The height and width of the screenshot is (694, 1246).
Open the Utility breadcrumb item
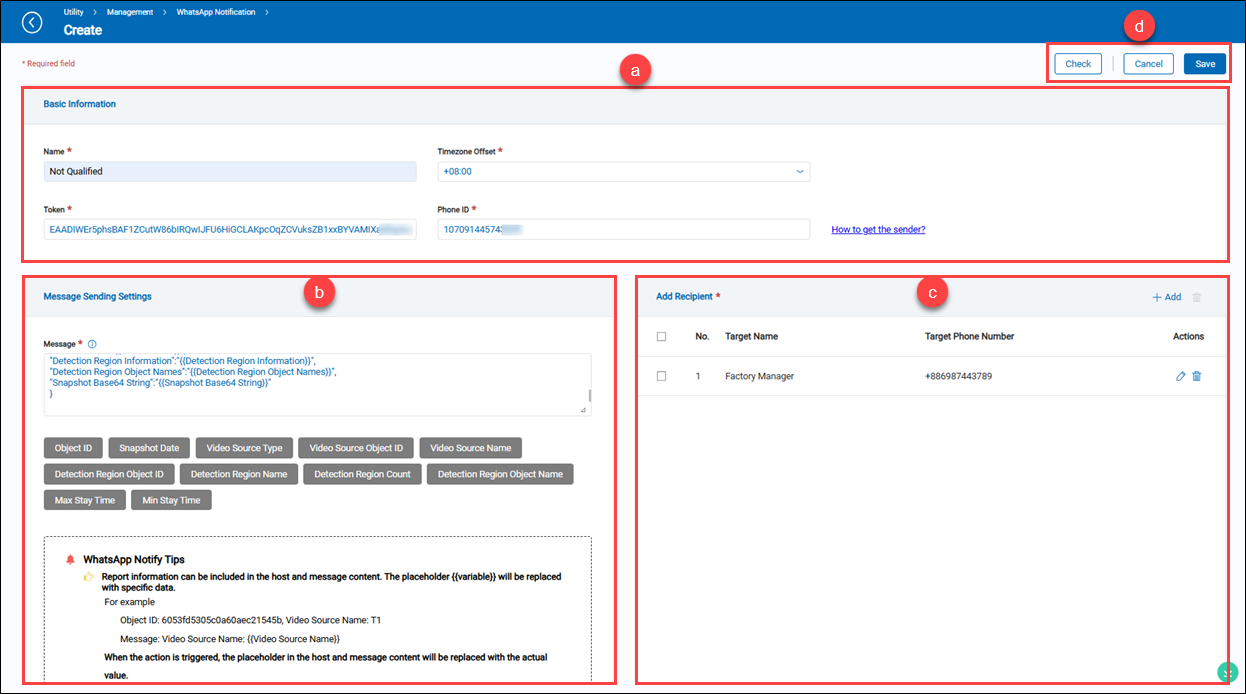(73, 12)
